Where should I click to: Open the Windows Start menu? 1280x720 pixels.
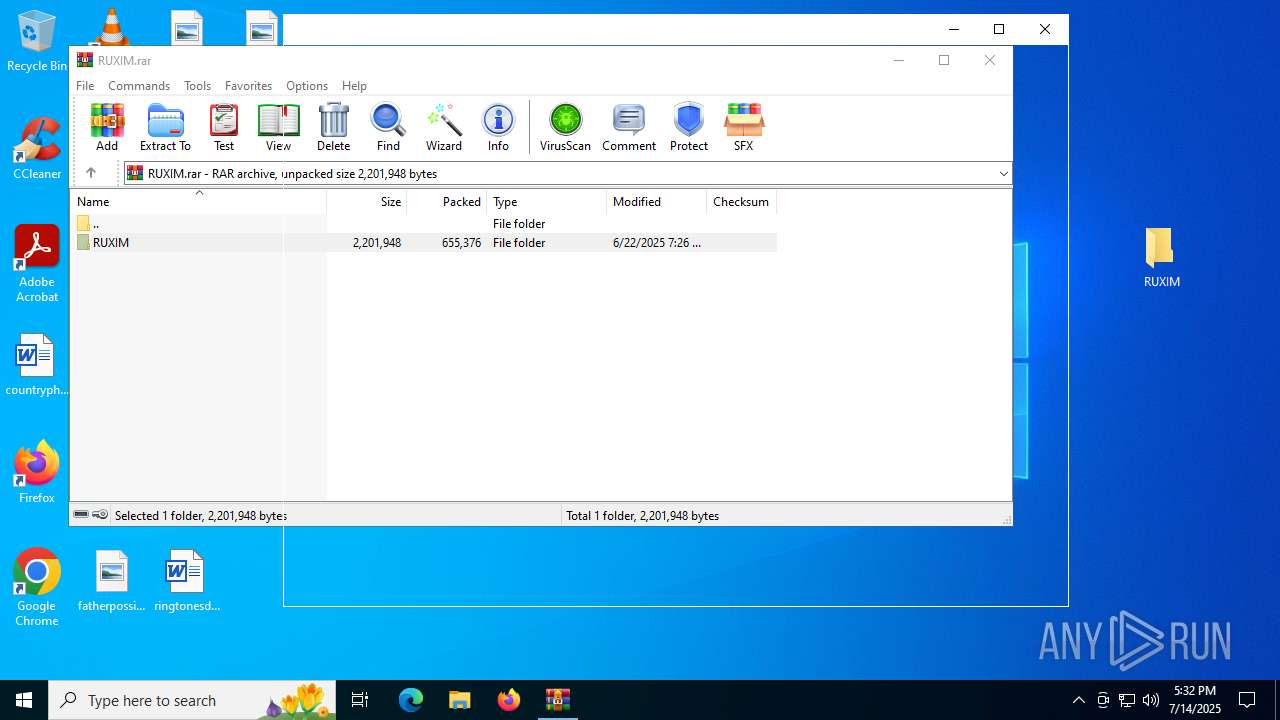(x=24, y=700)
